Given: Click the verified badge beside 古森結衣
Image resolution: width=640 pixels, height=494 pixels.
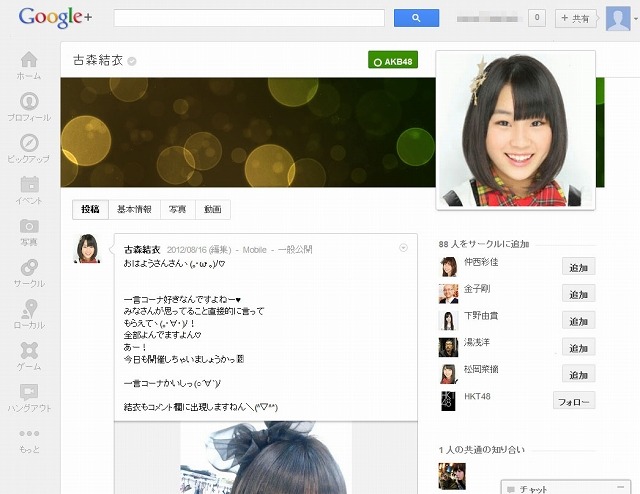Looking at the screenshot, I should coord(131,62).
